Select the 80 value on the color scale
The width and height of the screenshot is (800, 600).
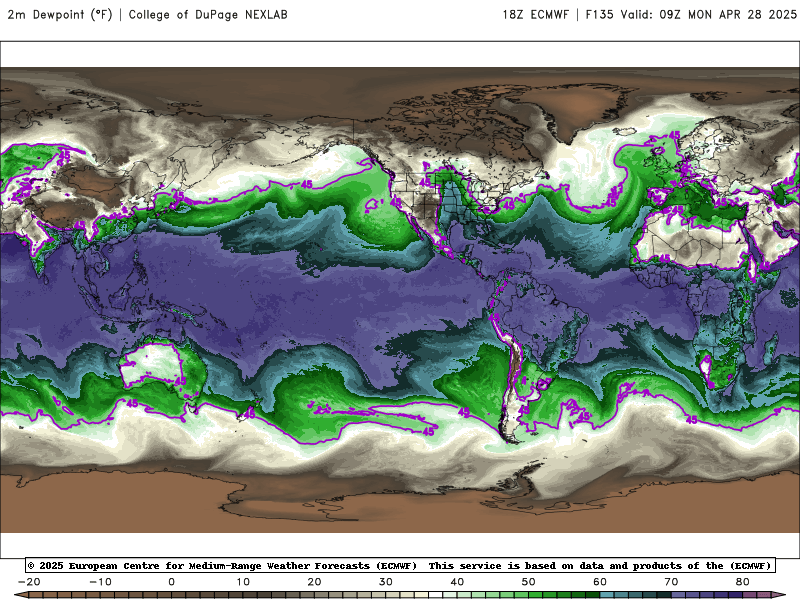(x=743, y=582)
